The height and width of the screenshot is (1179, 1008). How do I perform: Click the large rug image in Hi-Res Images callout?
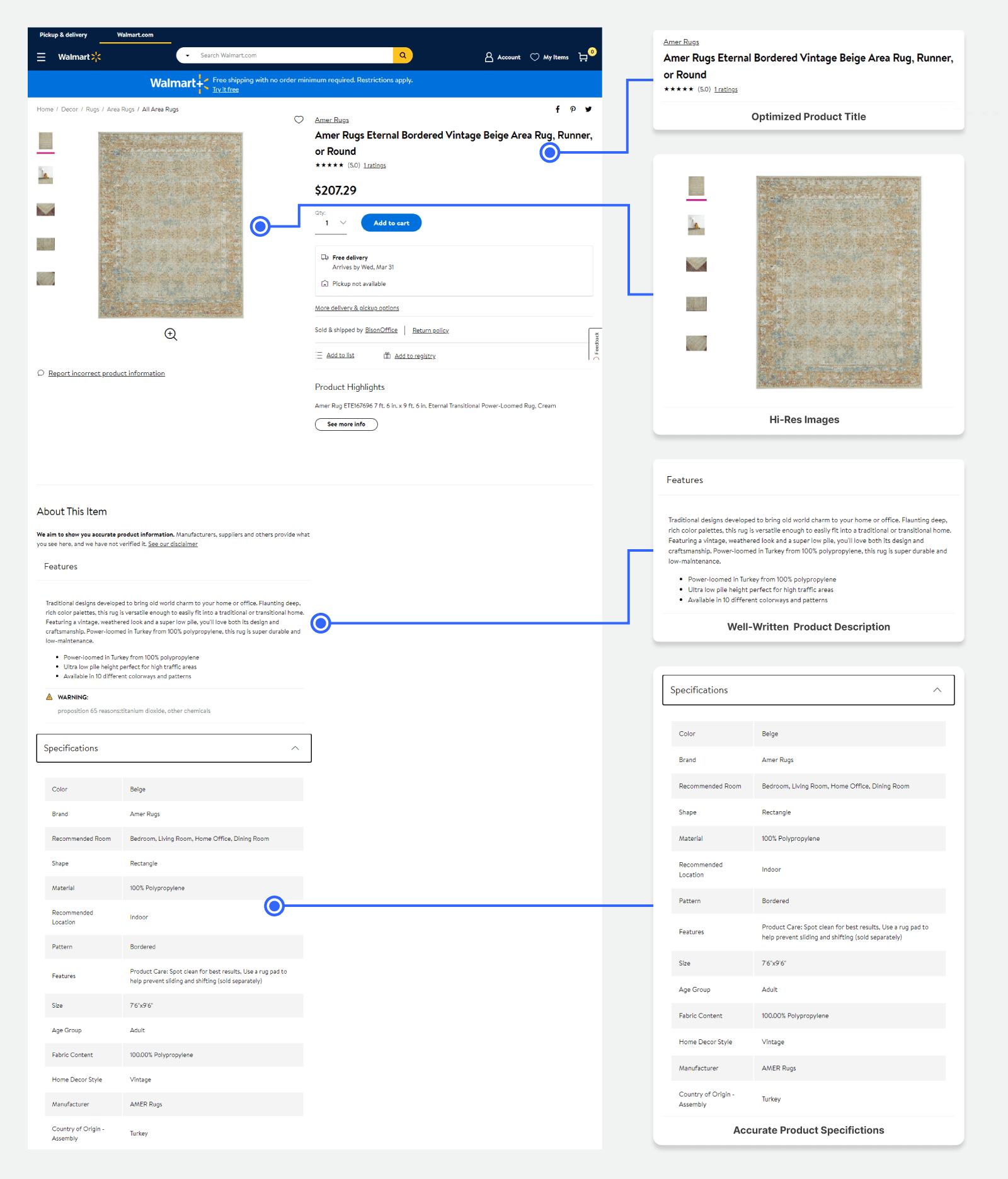click(x=839, y=282)
